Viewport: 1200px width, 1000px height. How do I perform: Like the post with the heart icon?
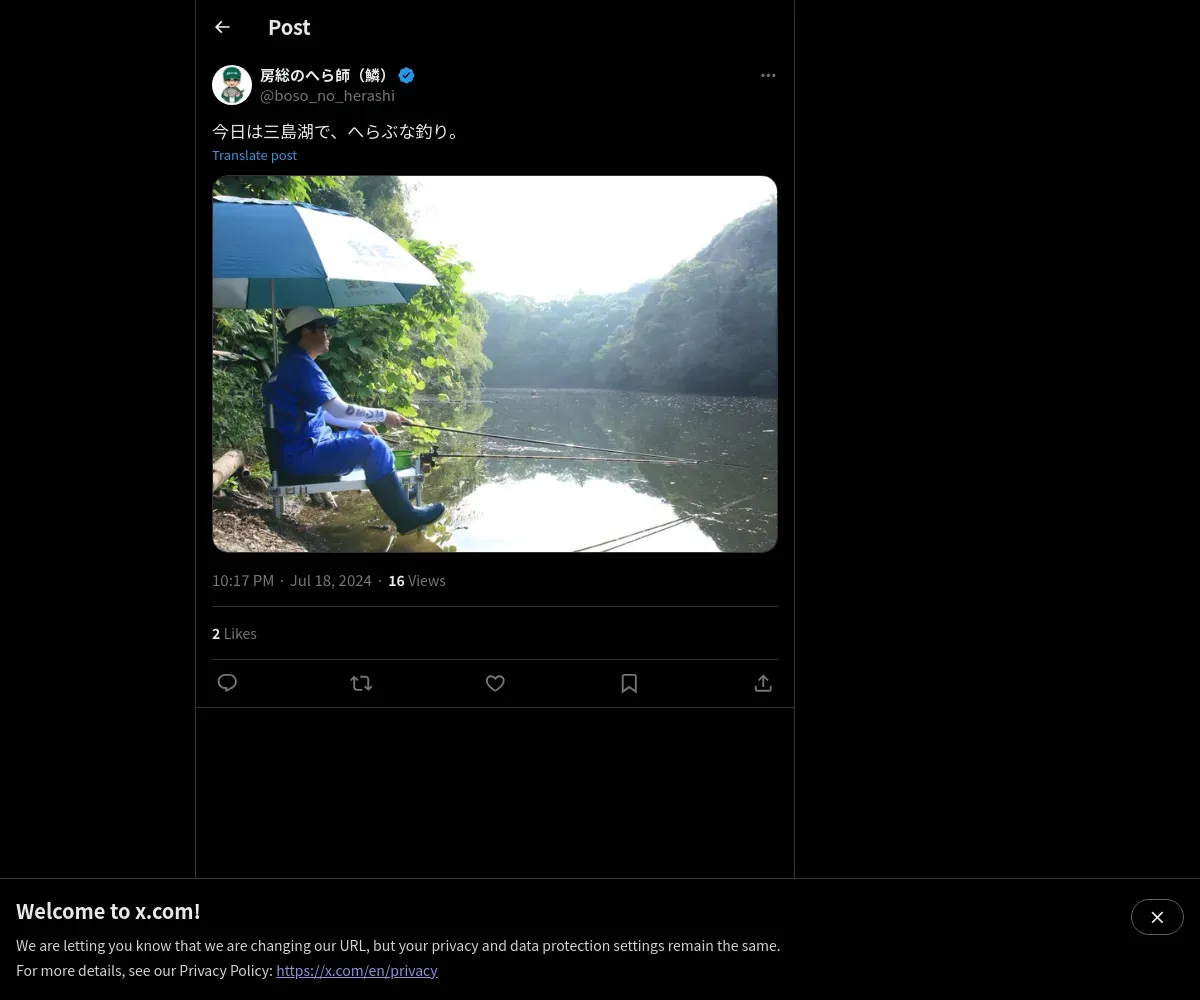495,683
